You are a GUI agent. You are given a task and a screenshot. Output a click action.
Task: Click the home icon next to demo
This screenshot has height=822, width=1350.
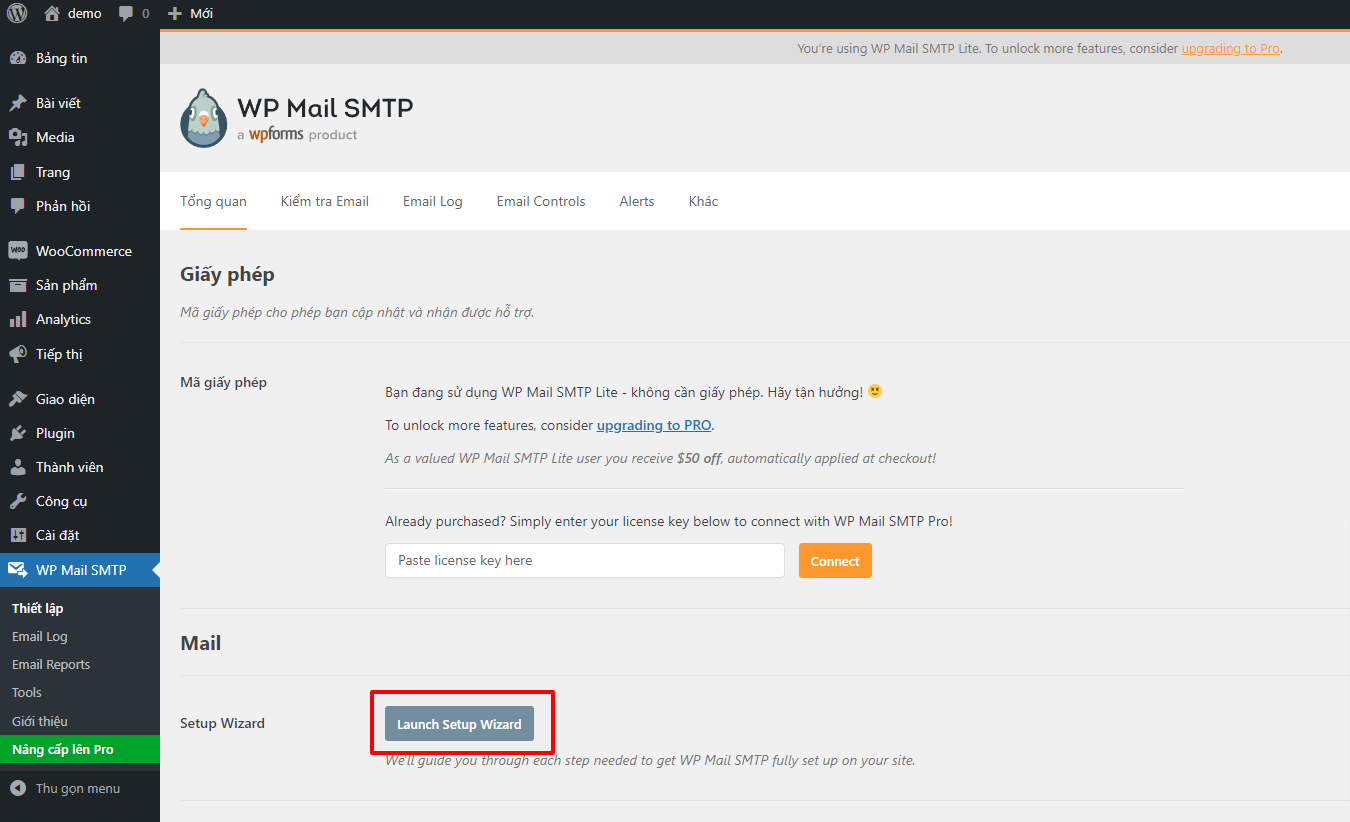(x=52, y=13)
